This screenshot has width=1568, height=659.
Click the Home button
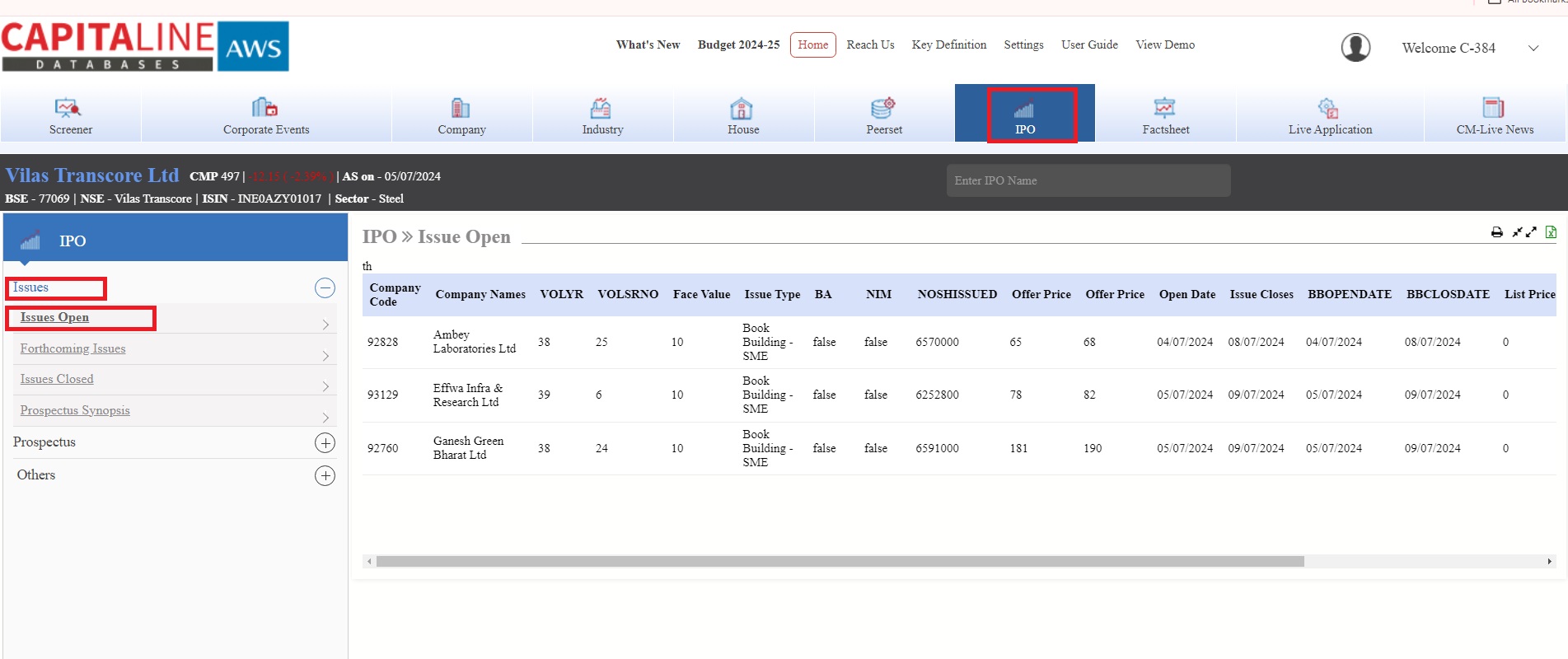click(x=812, y=44)
